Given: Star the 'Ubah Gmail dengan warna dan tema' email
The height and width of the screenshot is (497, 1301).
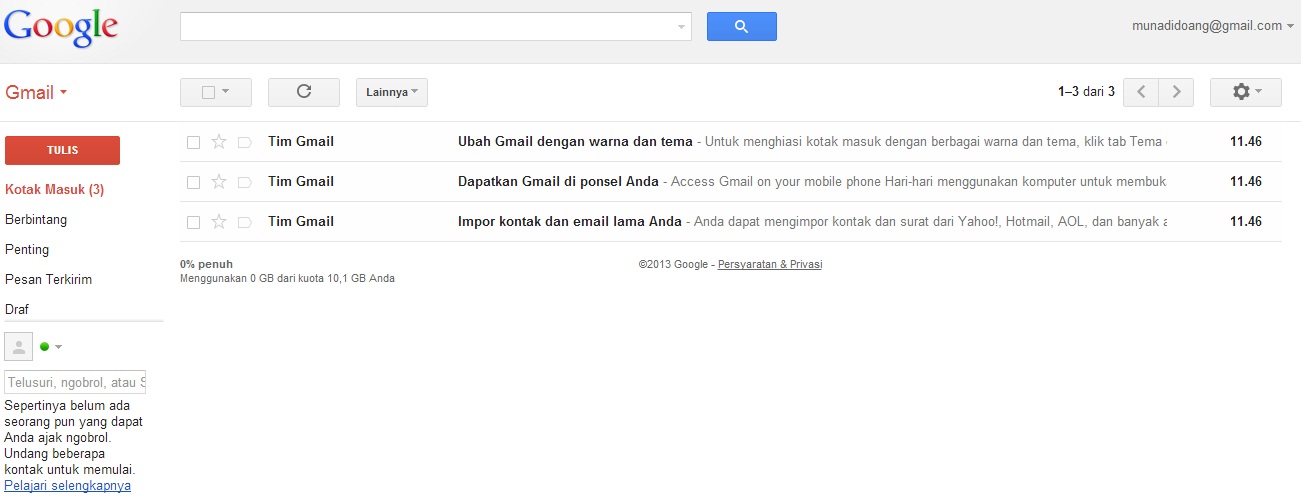Looking at the screenshot, I should [x=219, y=142].
